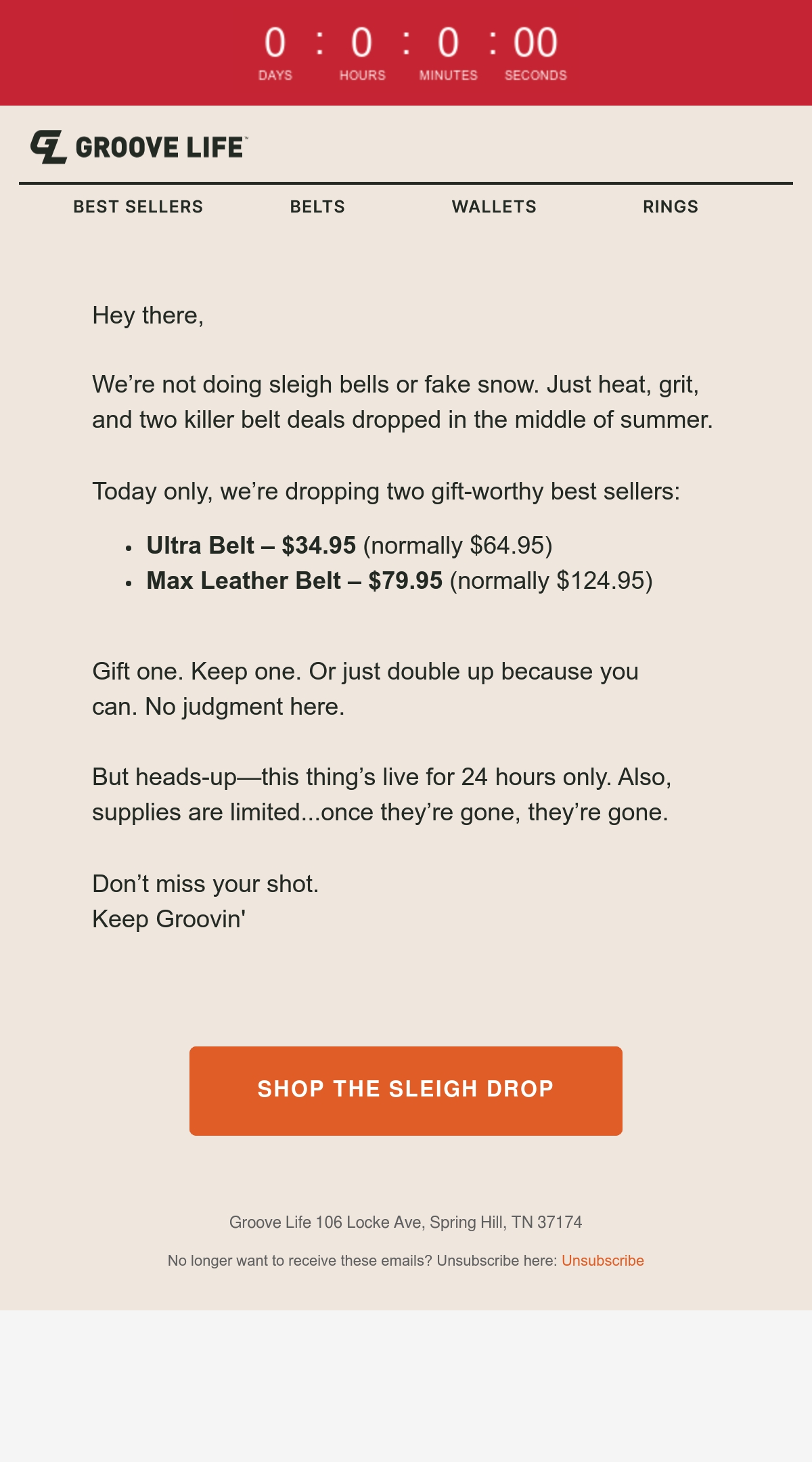The image size is (812, 1462).
Task: Click the GROOVE LIFE wordmark text
Action: click(x=161, y=148)
